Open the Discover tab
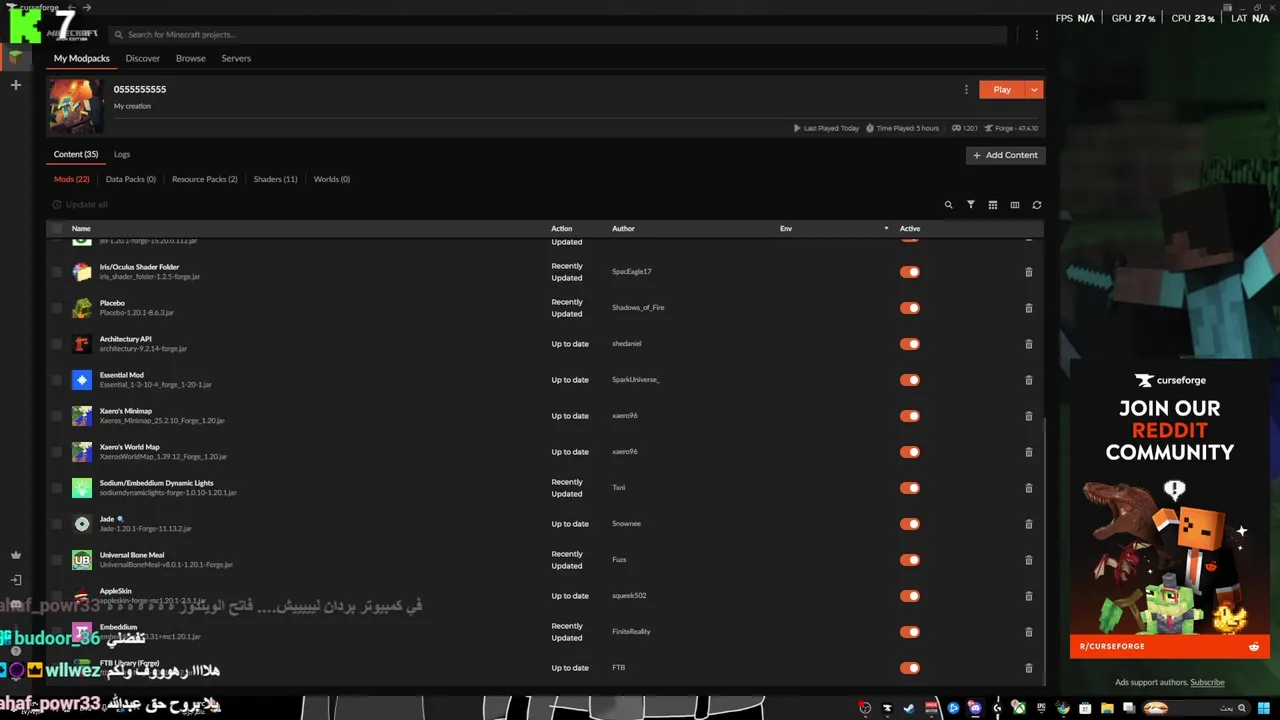 [143, 58]
